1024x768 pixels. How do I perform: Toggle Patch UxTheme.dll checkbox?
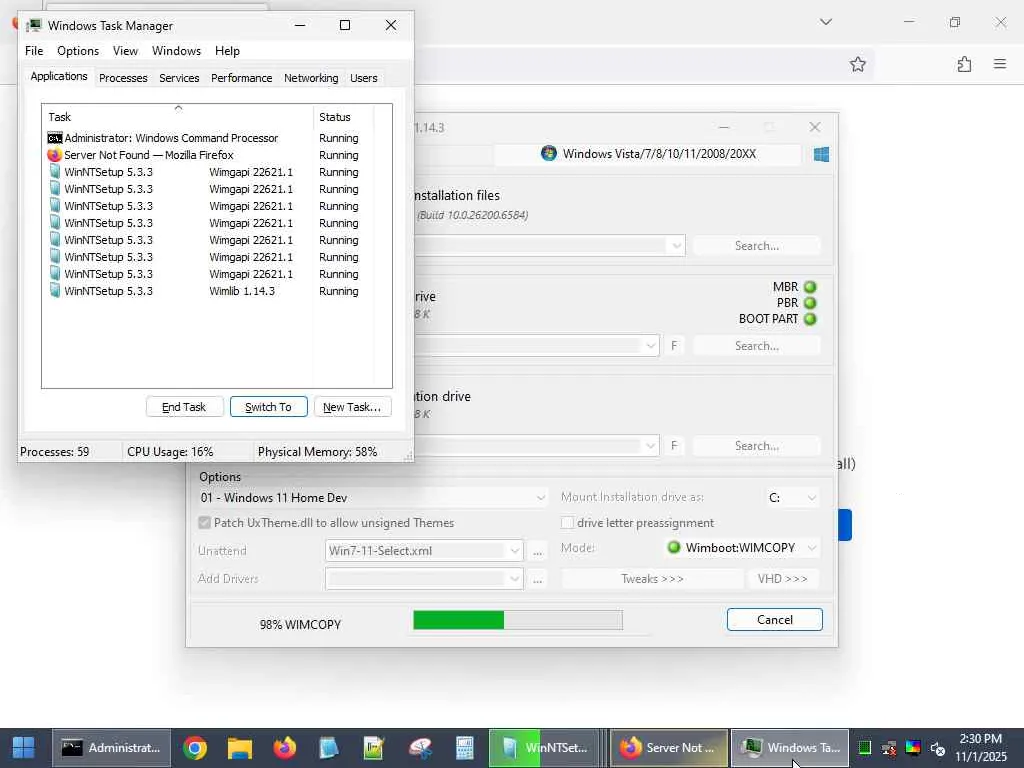click(204, 522)
